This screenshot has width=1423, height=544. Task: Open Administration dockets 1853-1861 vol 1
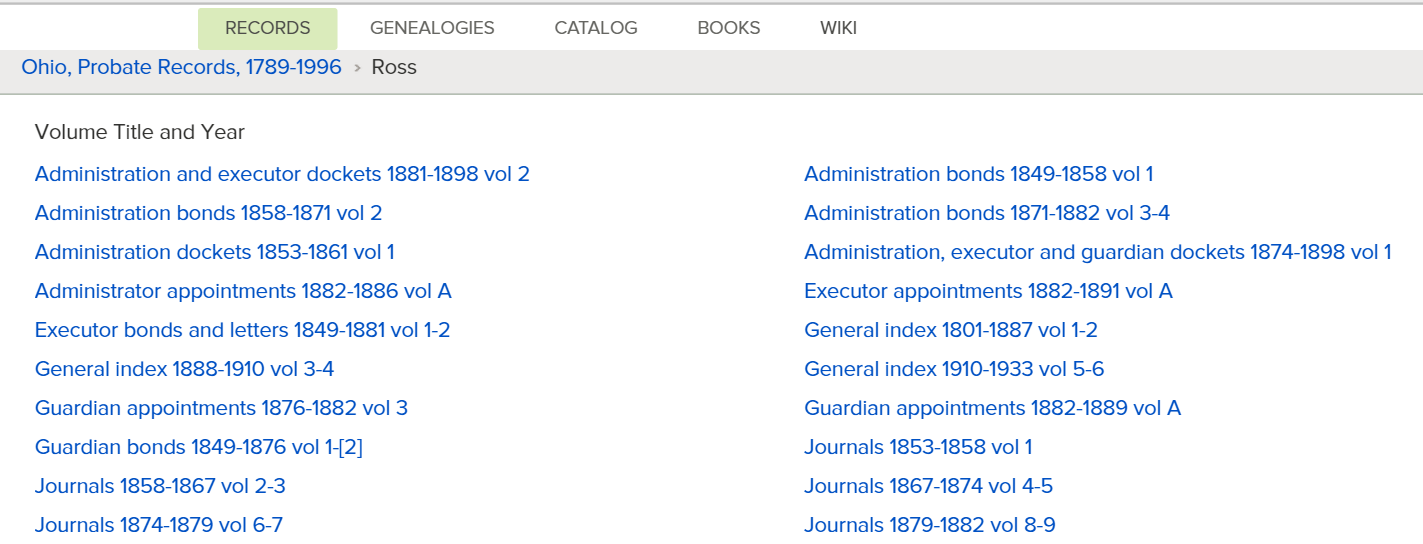point(214,252)
